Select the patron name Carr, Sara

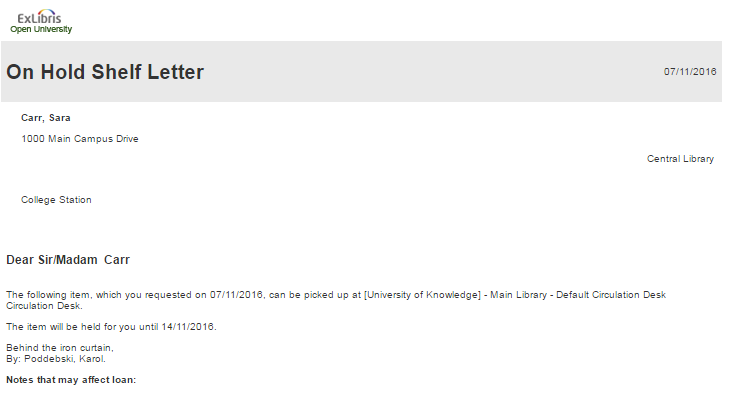coord(46,118)
